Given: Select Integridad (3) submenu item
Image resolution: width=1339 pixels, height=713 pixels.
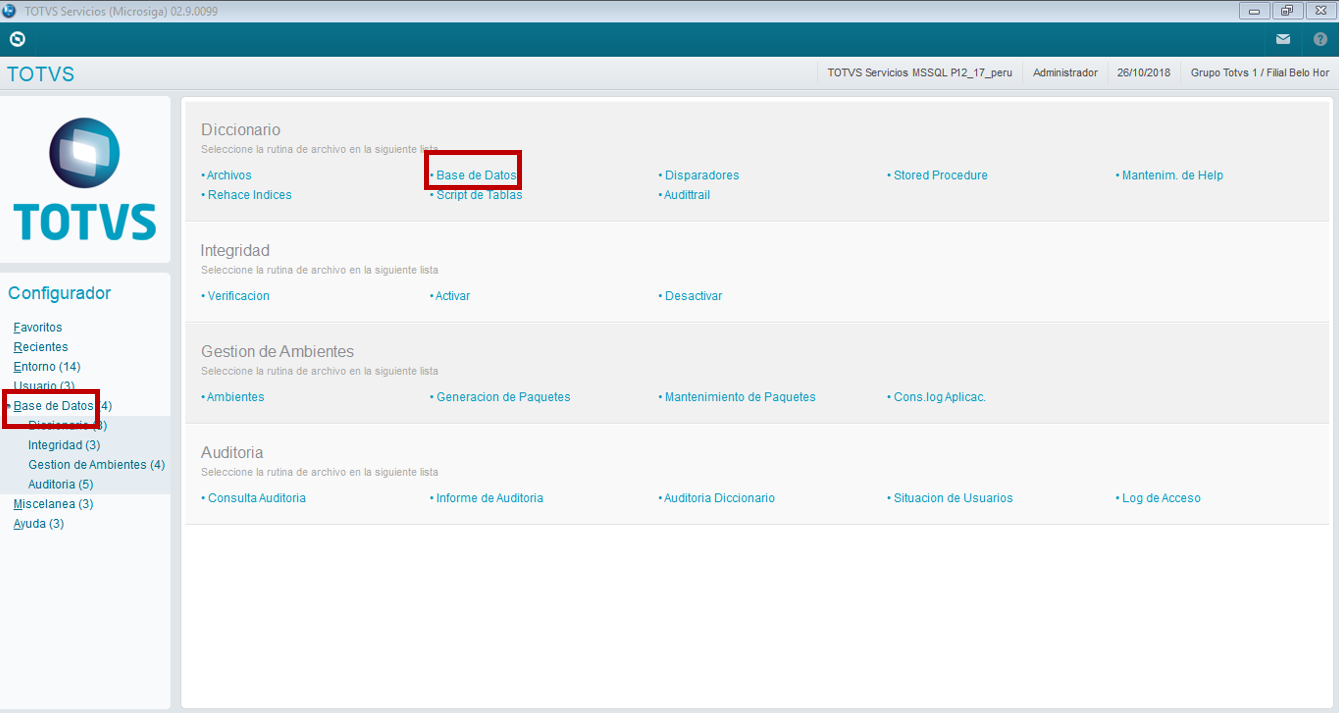Looking at the screenshot, I should pyautogui.click(x=64, y=445).
